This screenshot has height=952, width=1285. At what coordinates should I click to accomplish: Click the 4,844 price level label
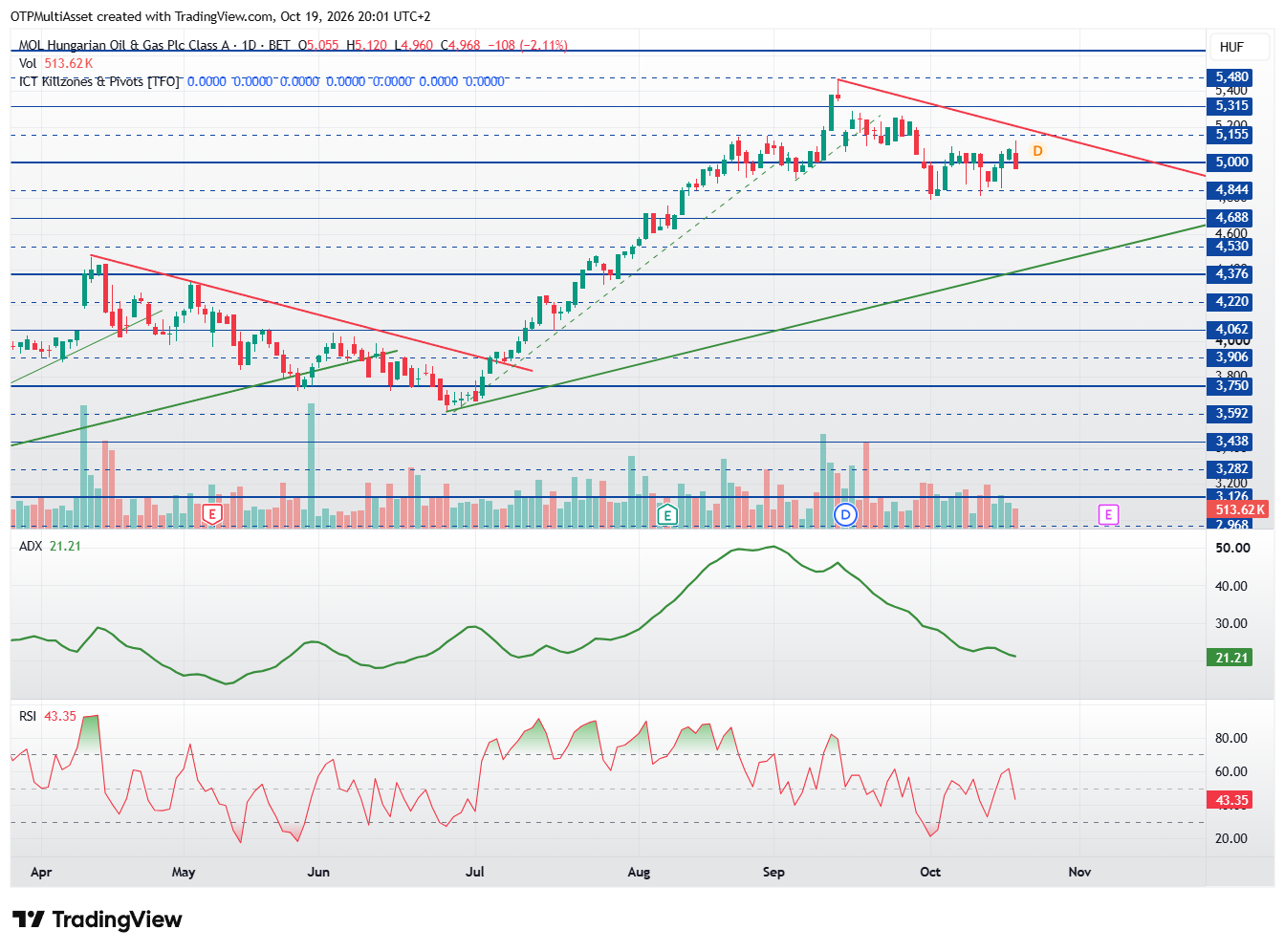[x=1231, y=190]
